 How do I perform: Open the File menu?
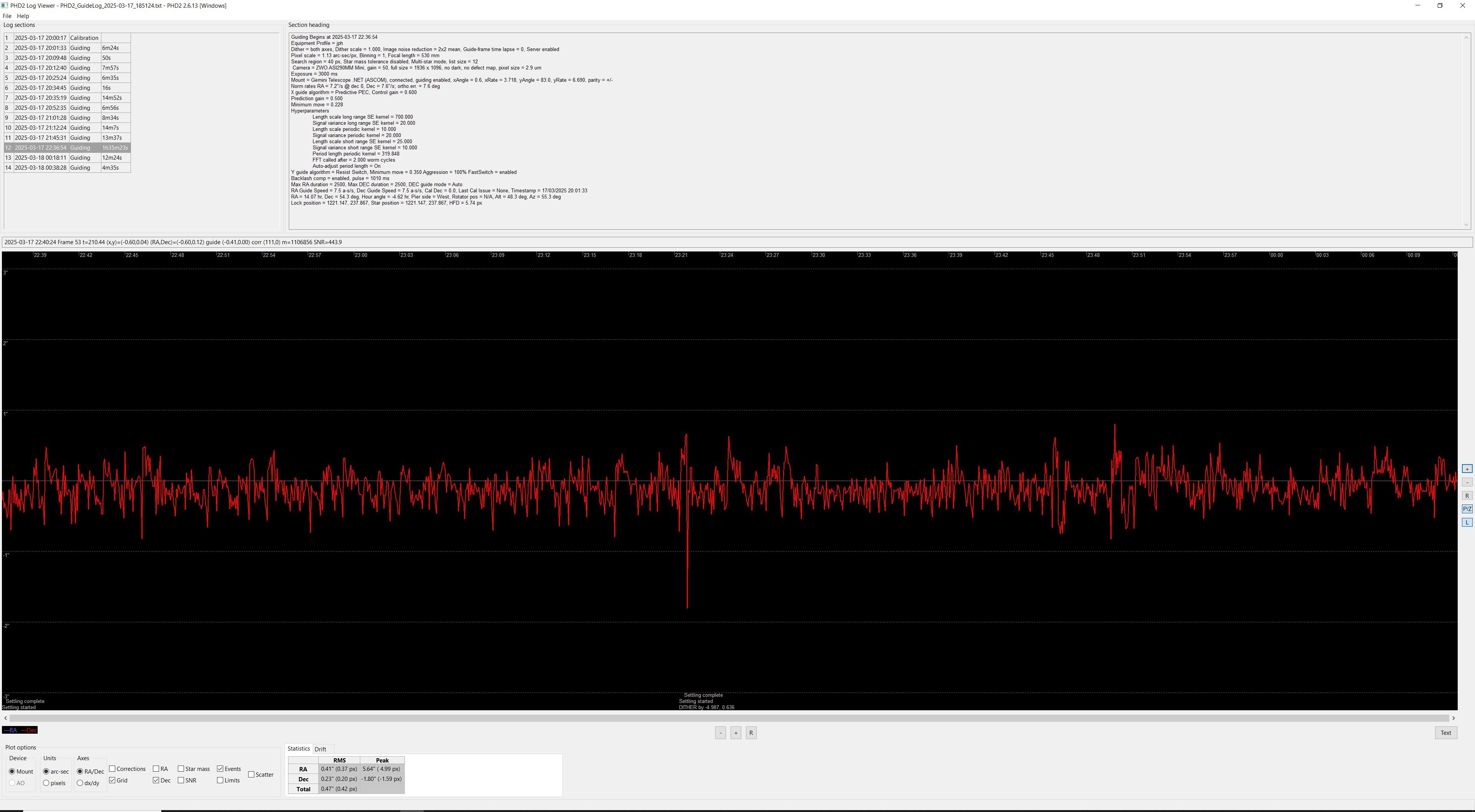click(7, 16)
